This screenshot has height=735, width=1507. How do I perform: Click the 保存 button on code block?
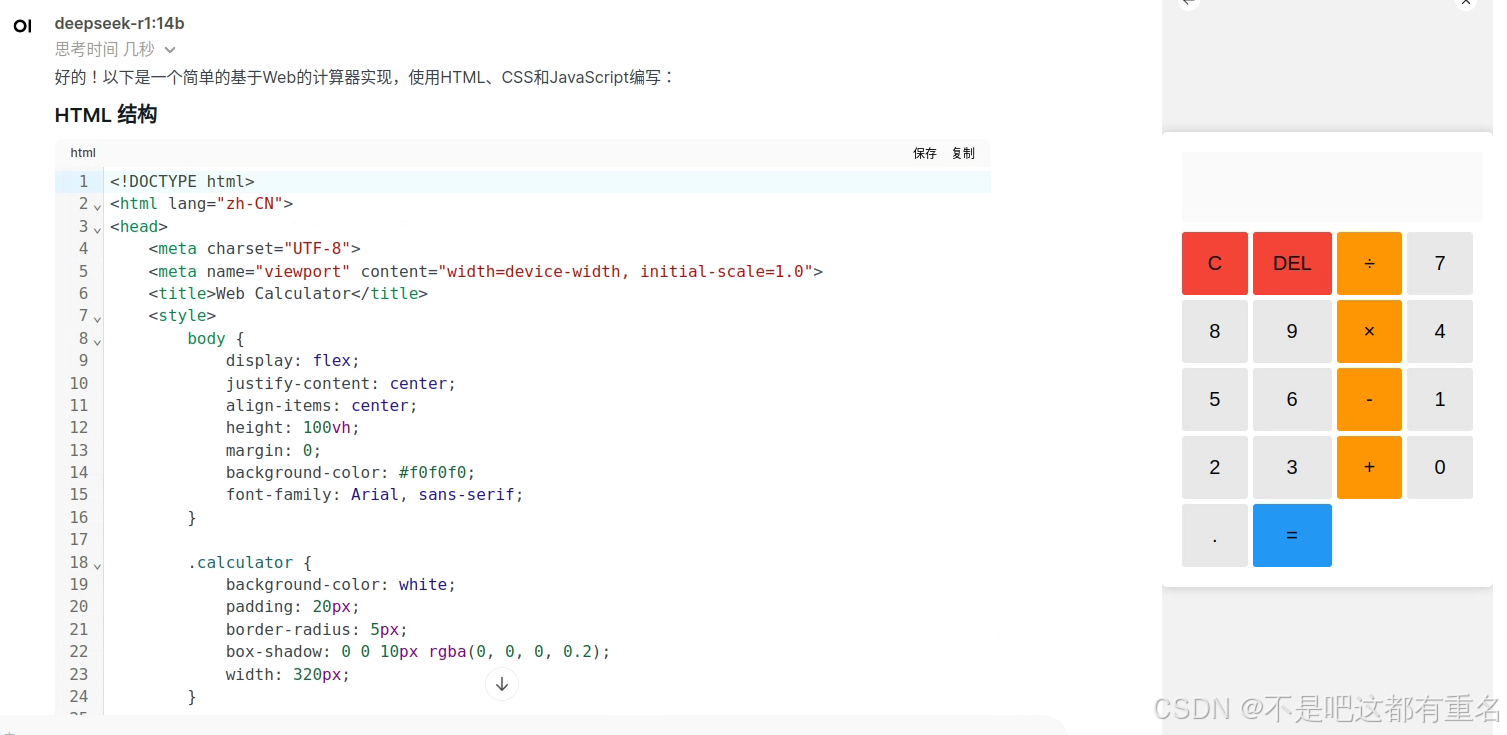(925, 153)
